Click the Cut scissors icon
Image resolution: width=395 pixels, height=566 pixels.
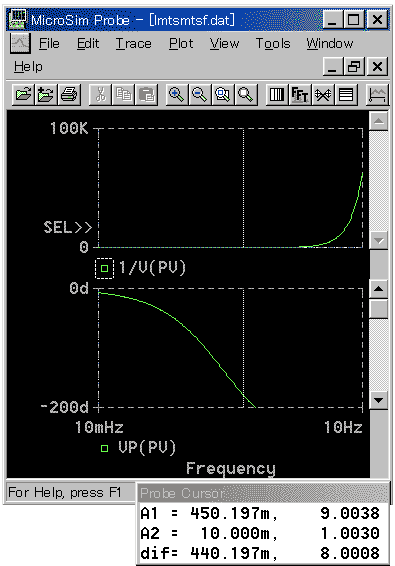100,95
